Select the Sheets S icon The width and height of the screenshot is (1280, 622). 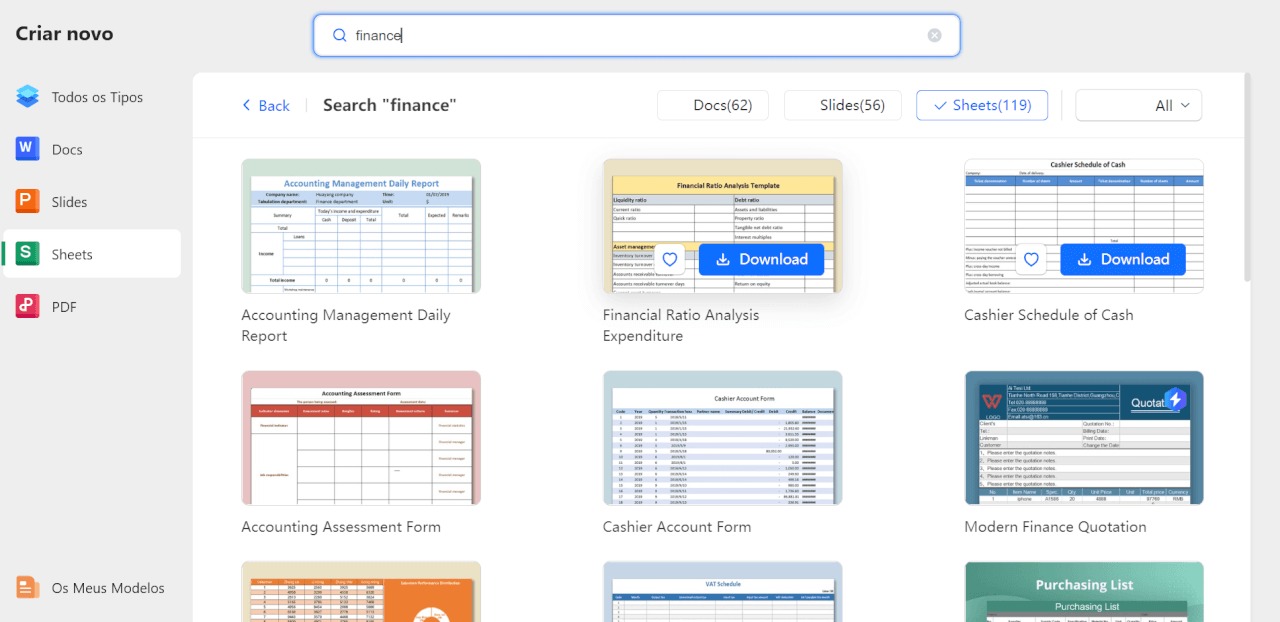(28, 254)
